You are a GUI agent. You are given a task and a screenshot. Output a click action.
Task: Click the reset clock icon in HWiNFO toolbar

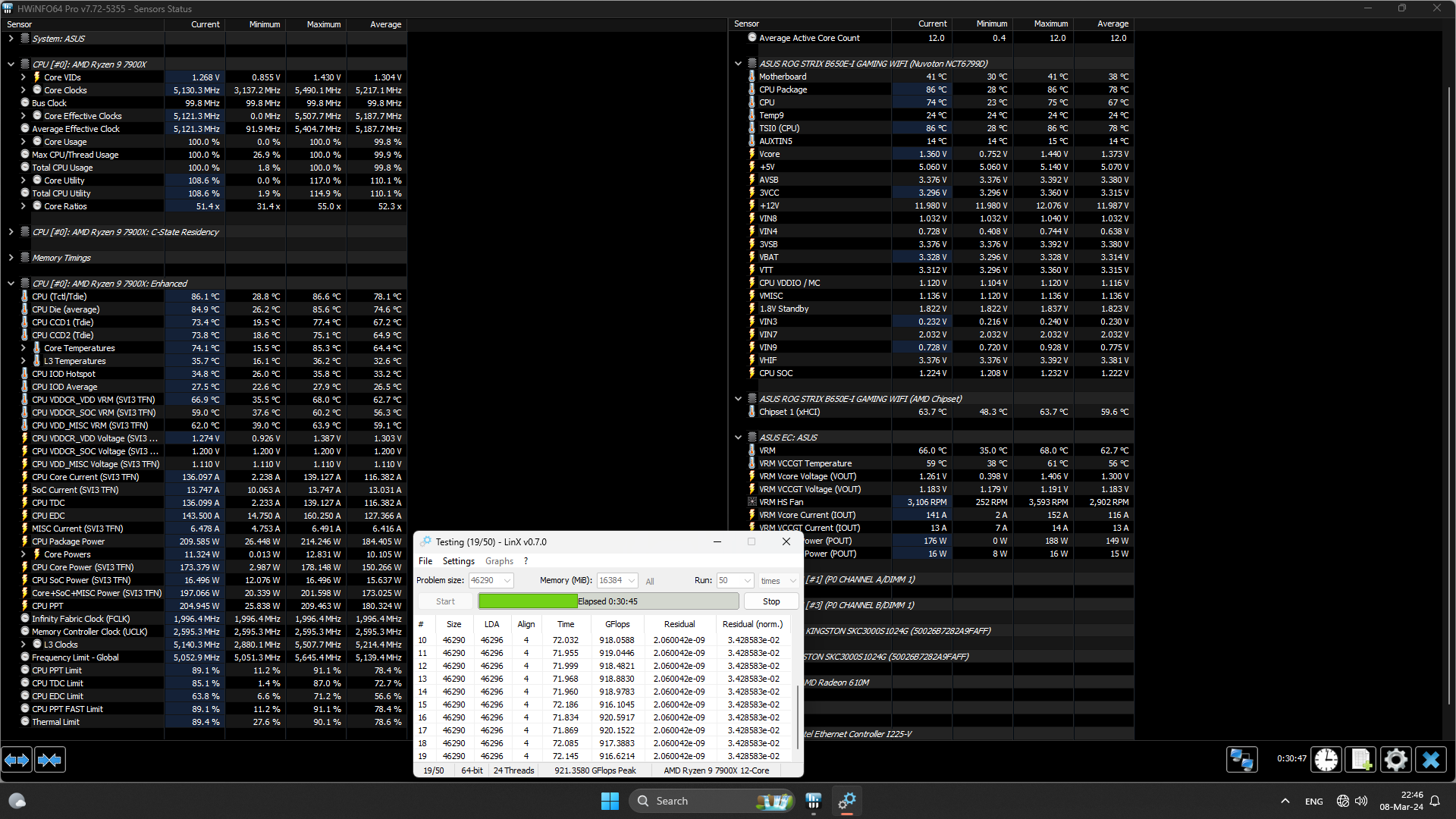[x=1326, y=759]
